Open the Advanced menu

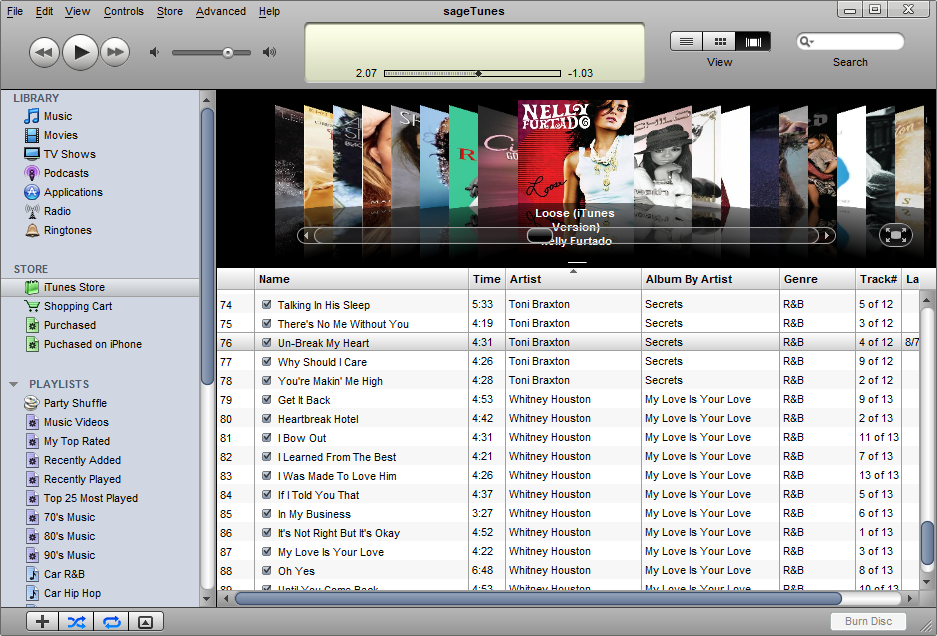[x=221, y=11]
